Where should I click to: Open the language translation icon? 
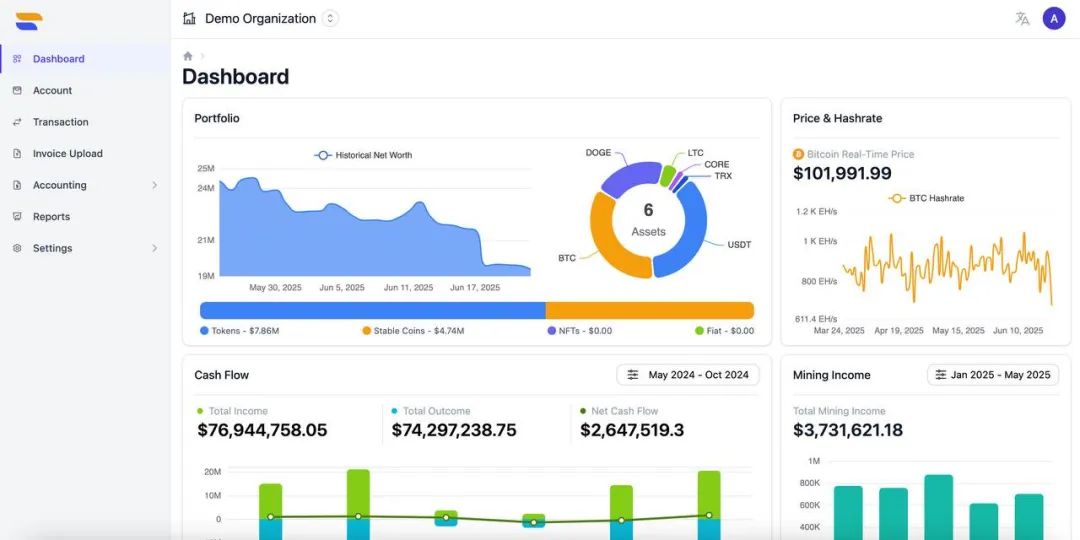(1022, 18)
